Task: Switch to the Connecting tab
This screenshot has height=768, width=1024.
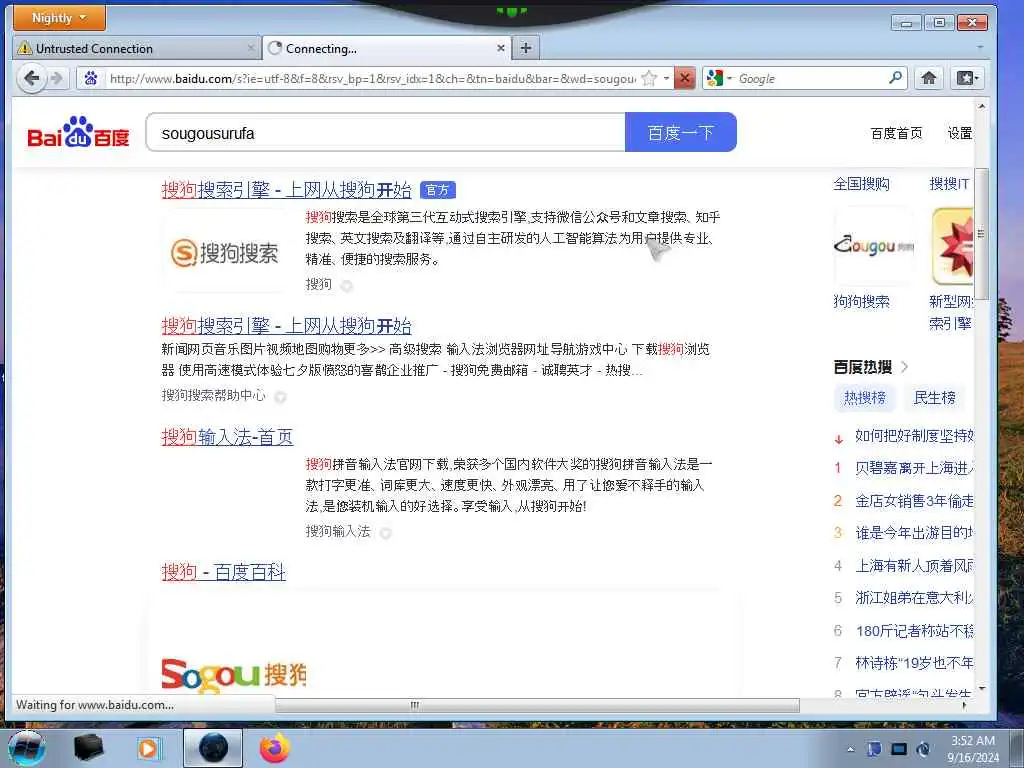Action: (385, 48)
